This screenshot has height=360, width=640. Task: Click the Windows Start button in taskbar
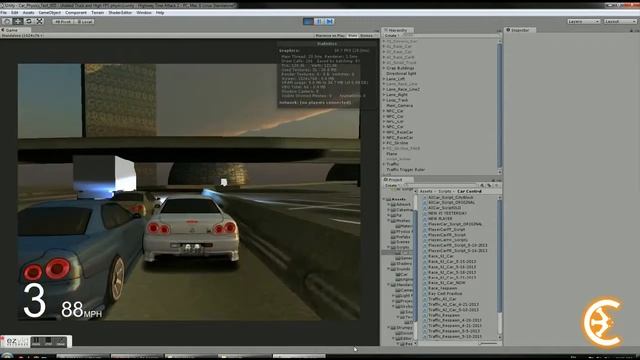(x=7, y=357)
